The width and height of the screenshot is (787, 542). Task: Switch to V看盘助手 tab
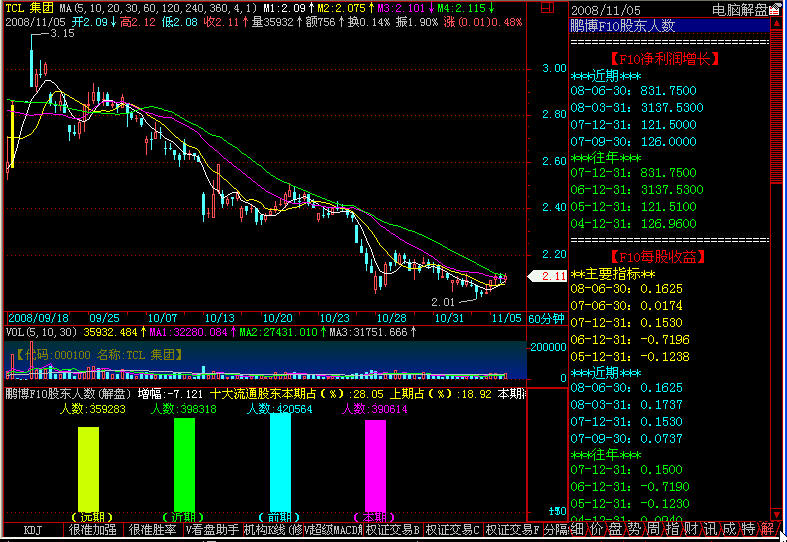pyautogui.click(x=212, y=529)
